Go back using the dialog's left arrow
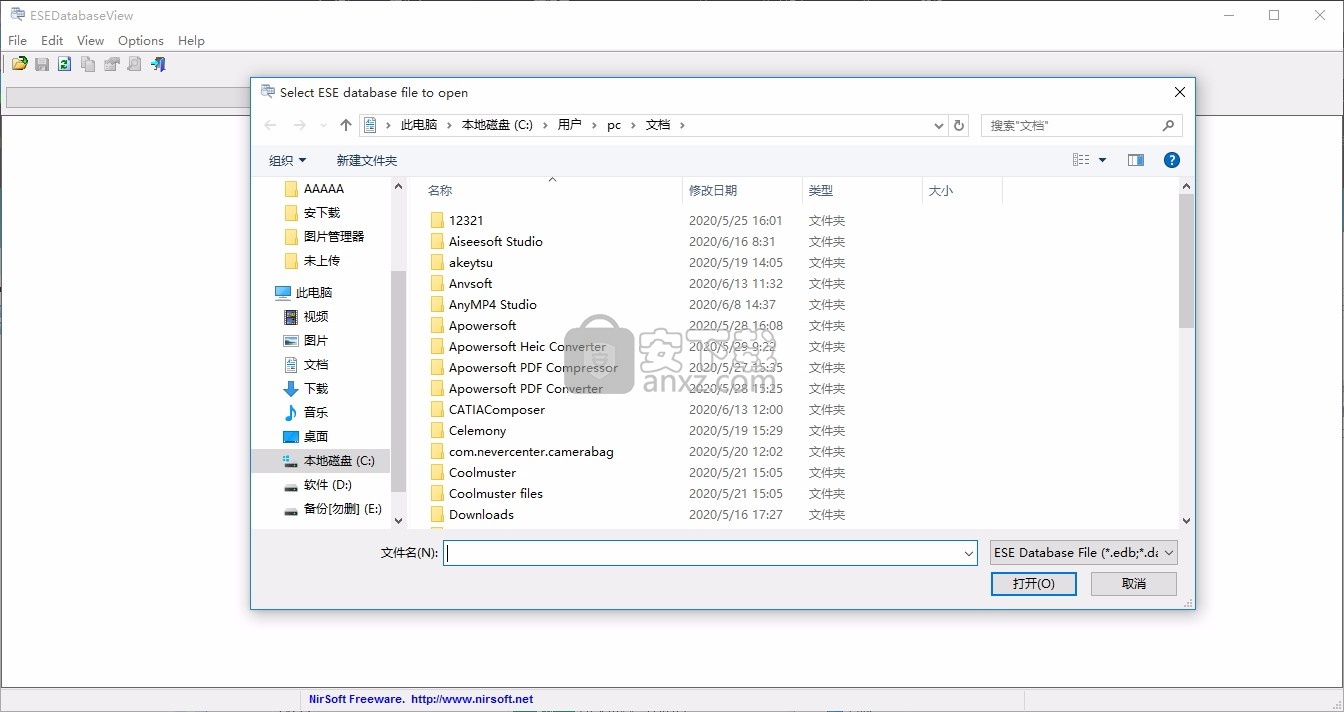 pyautogui.click(x=270, y=125)
